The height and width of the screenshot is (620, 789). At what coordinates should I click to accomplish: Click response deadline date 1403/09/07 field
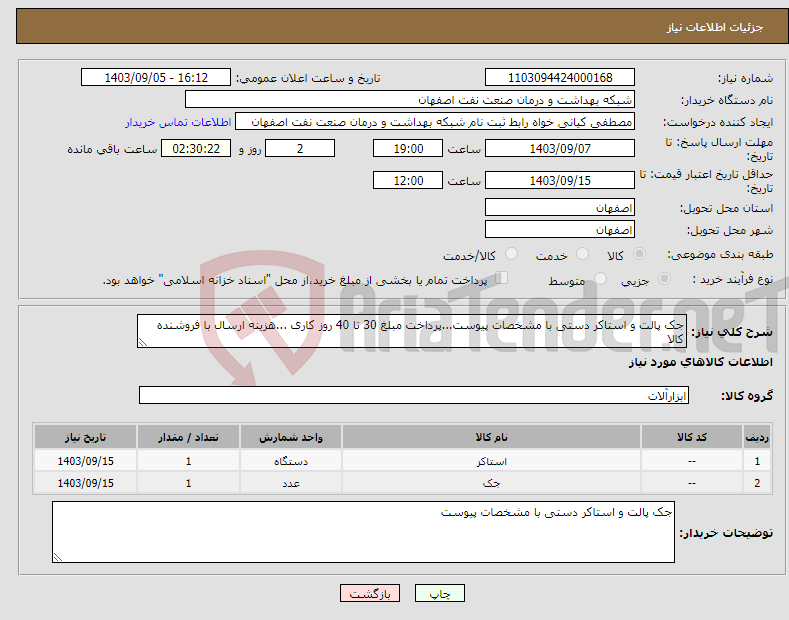(x=560, y=148)
